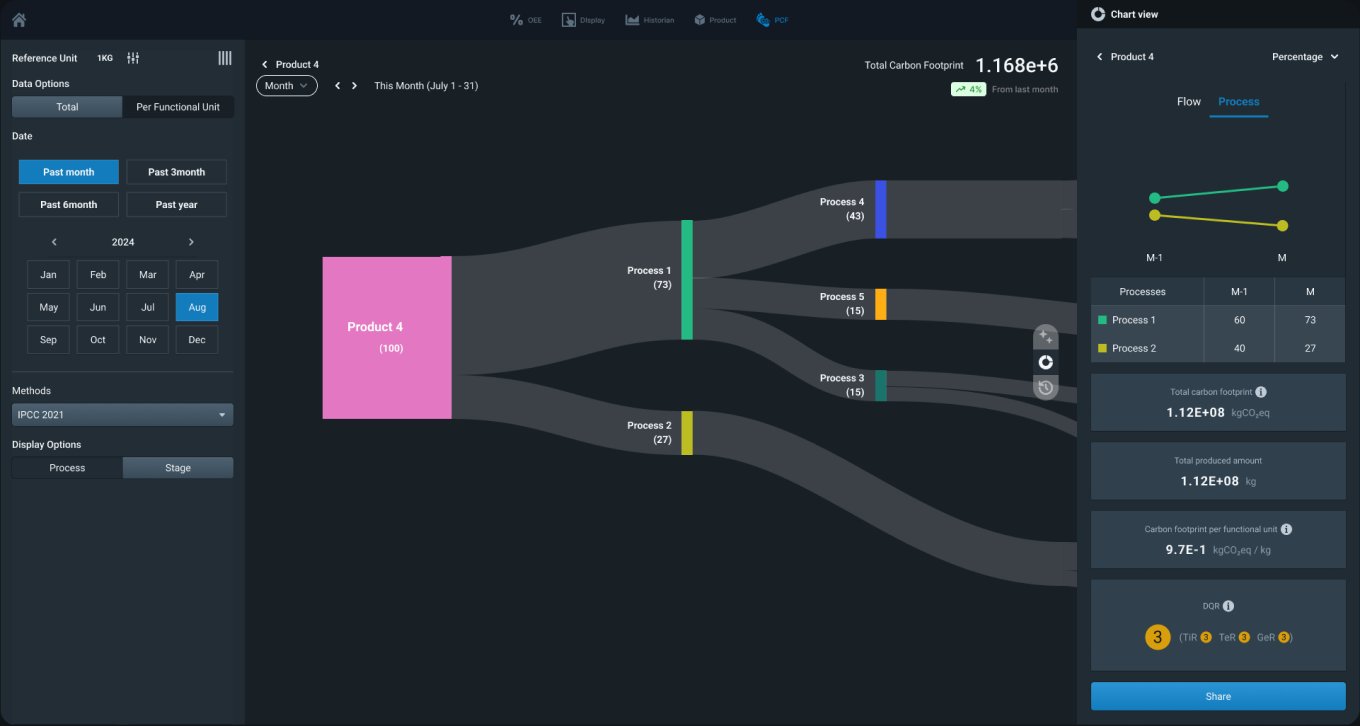Click the Share button
The image size is (1360, 726).
(1218, 696)
